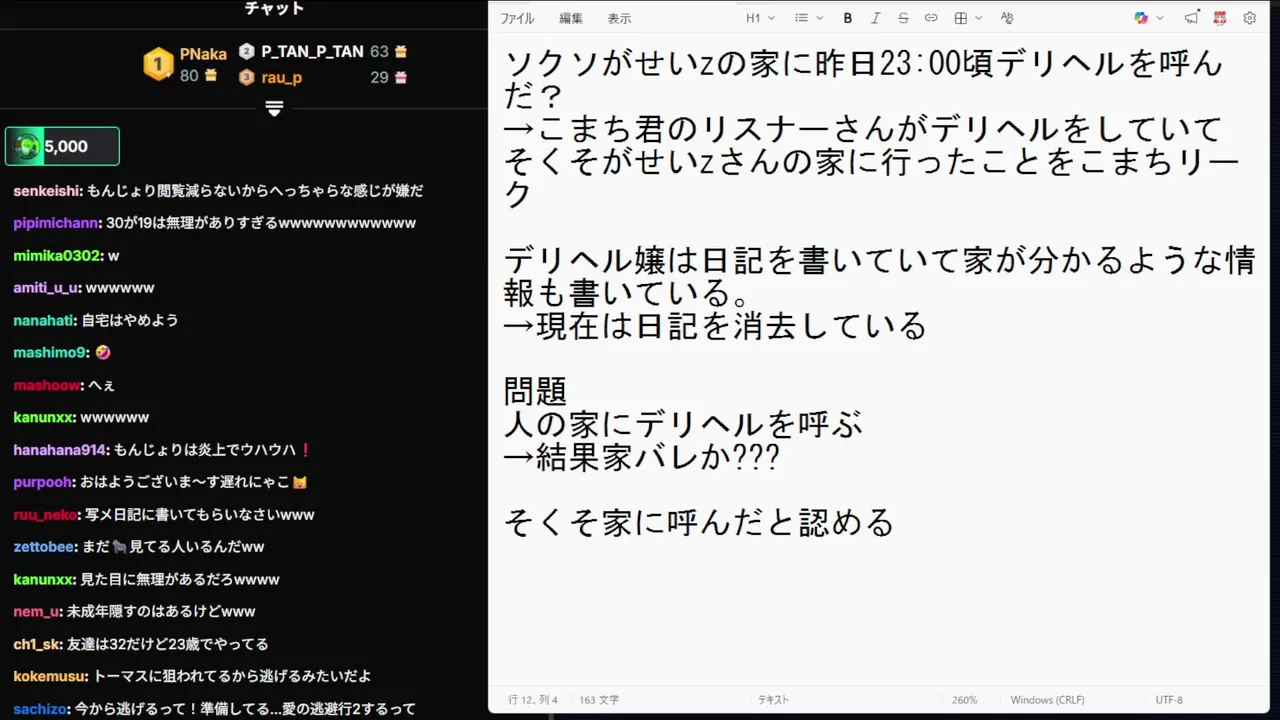The height and width of the screenshot is (720, 1280).
Task: Click username hanahana914 in chat
Action: click(60, 450)
